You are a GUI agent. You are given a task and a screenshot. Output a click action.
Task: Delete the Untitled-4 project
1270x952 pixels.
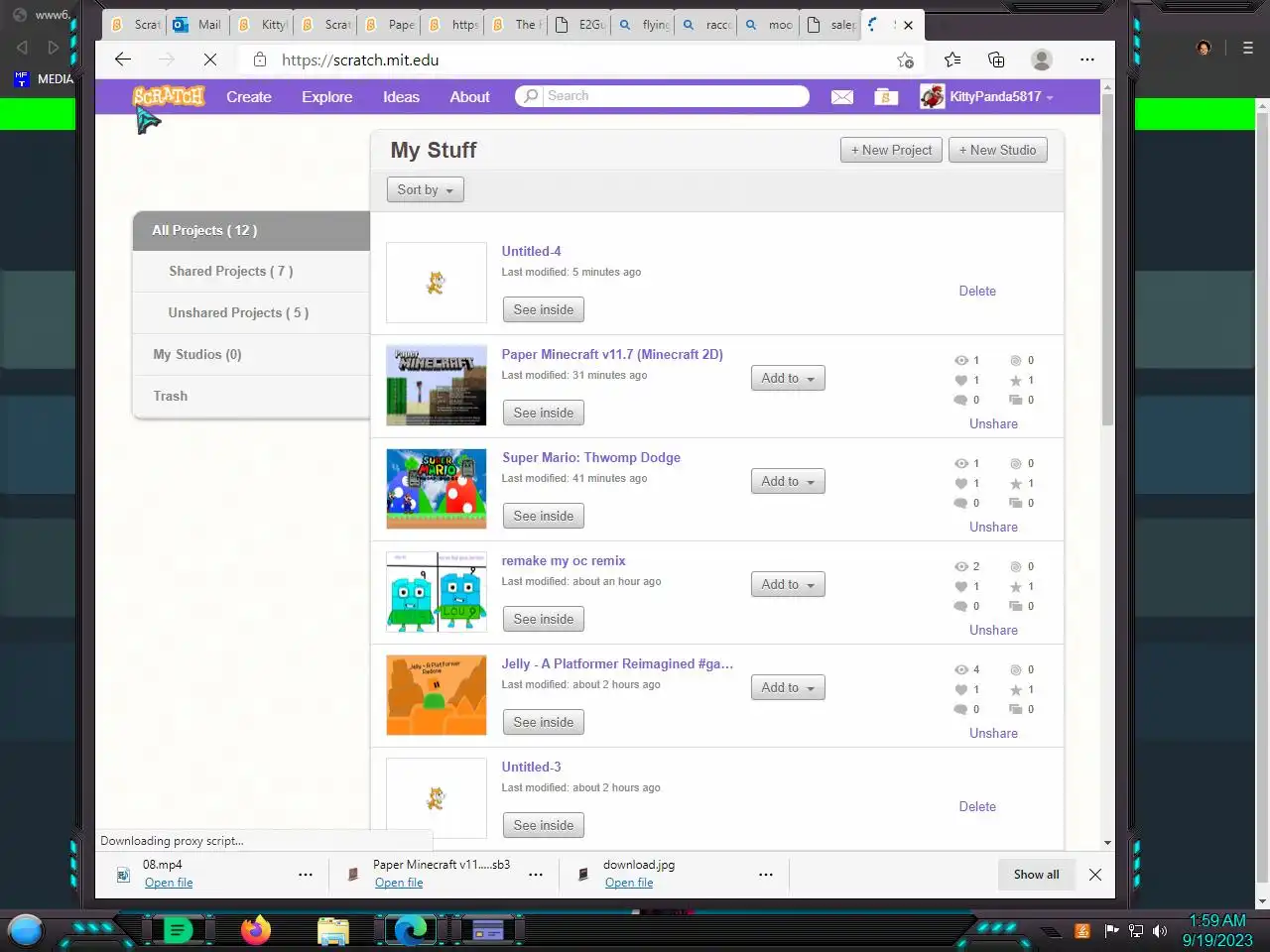coord(977,291)
